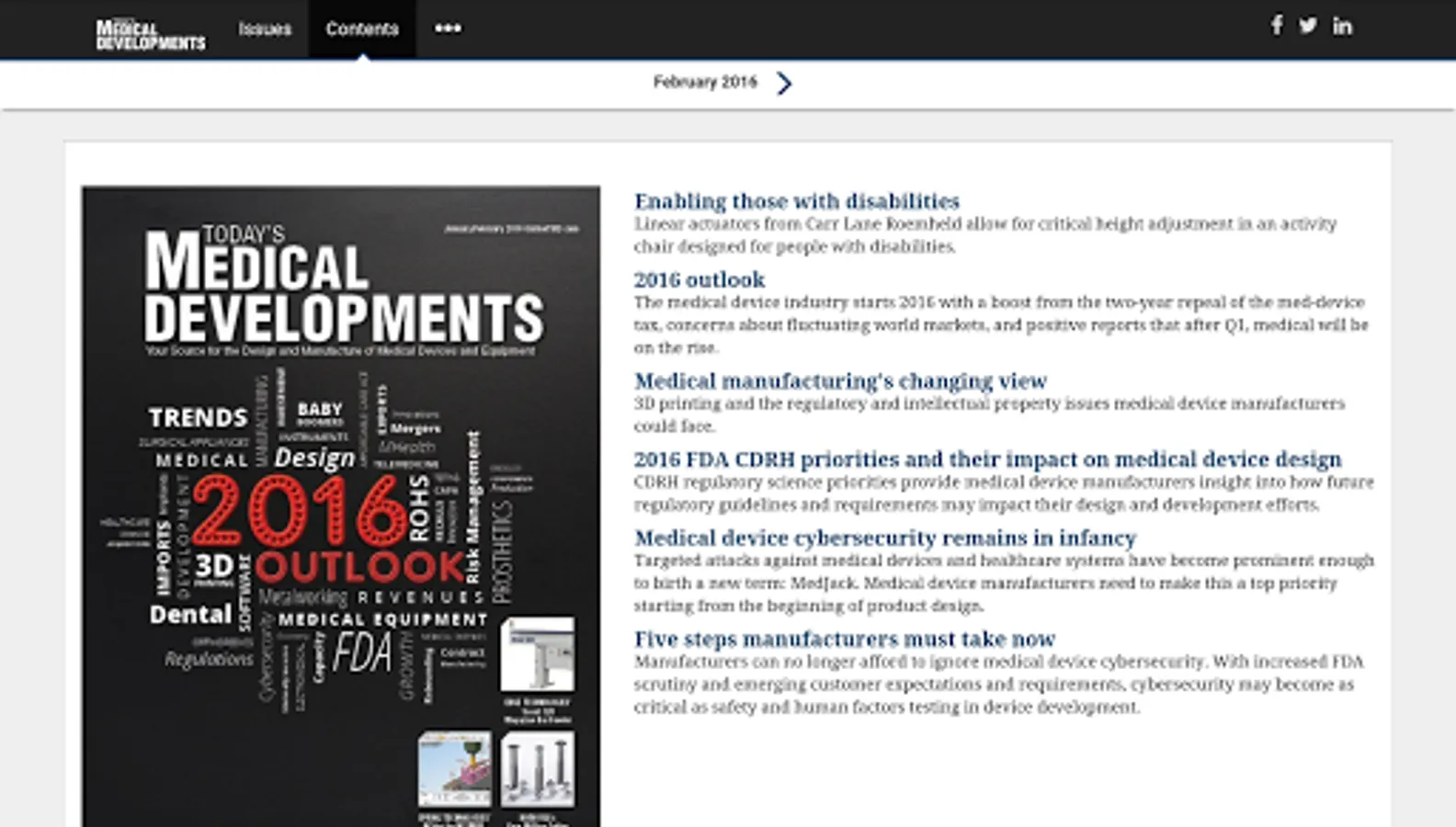The width and height of the screenshot is (1456, 827).
Task: Click the Carr Lane Roemheld linear actuators summary
Action: [985, 235]
